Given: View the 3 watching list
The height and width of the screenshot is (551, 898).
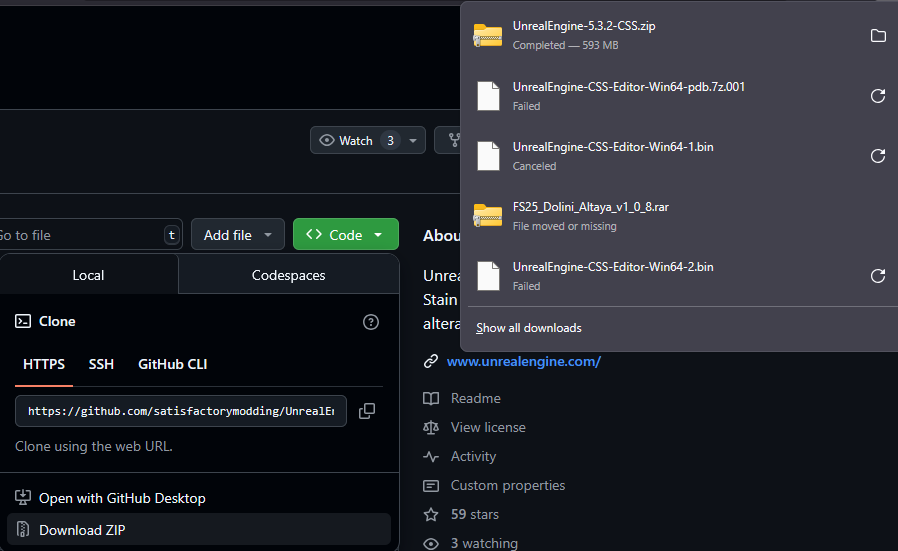Looking at the screenshot, I should point(484,544).
